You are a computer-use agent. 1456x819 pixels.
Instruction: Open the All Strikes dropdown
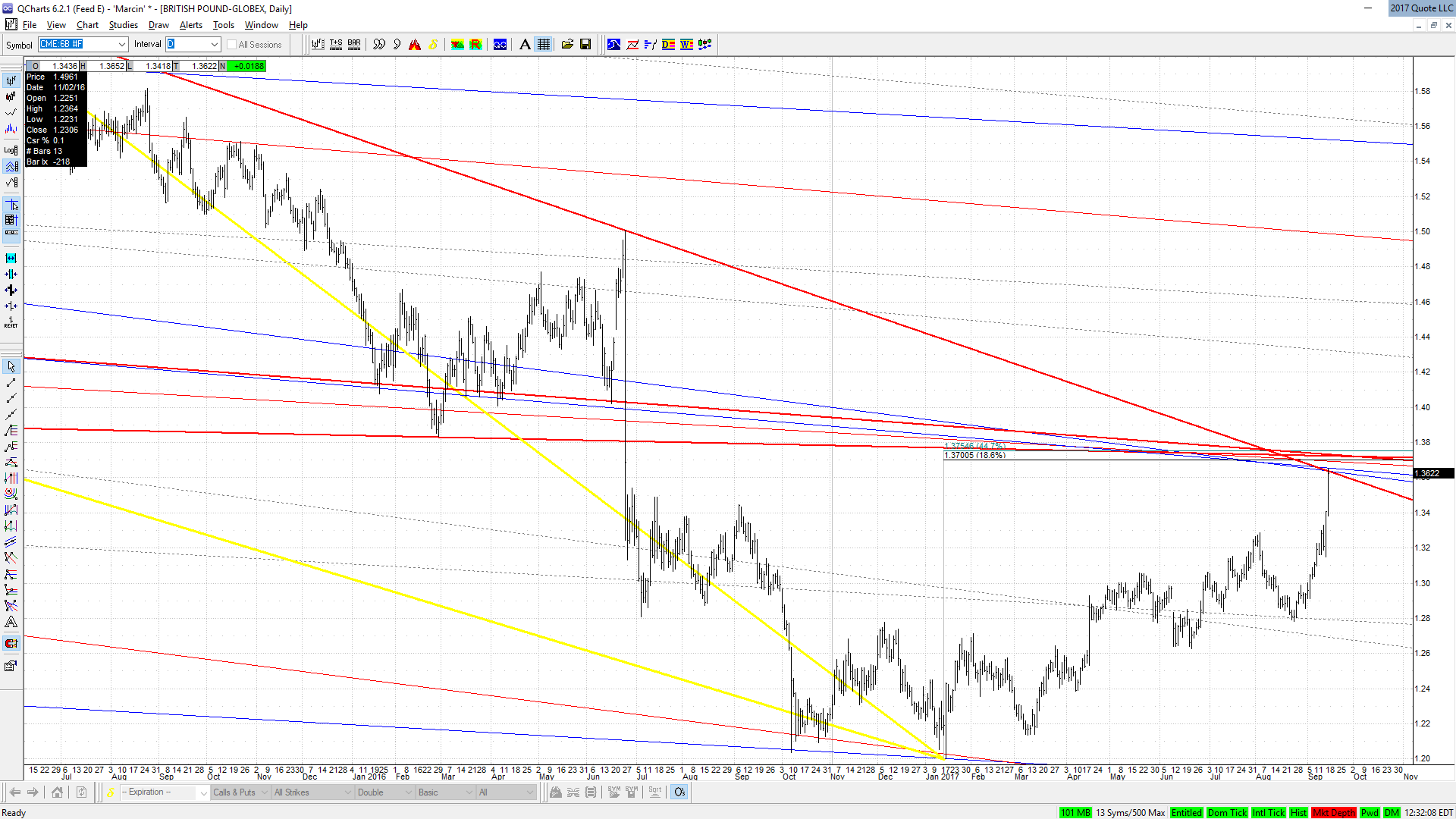[x=312, y=792]
